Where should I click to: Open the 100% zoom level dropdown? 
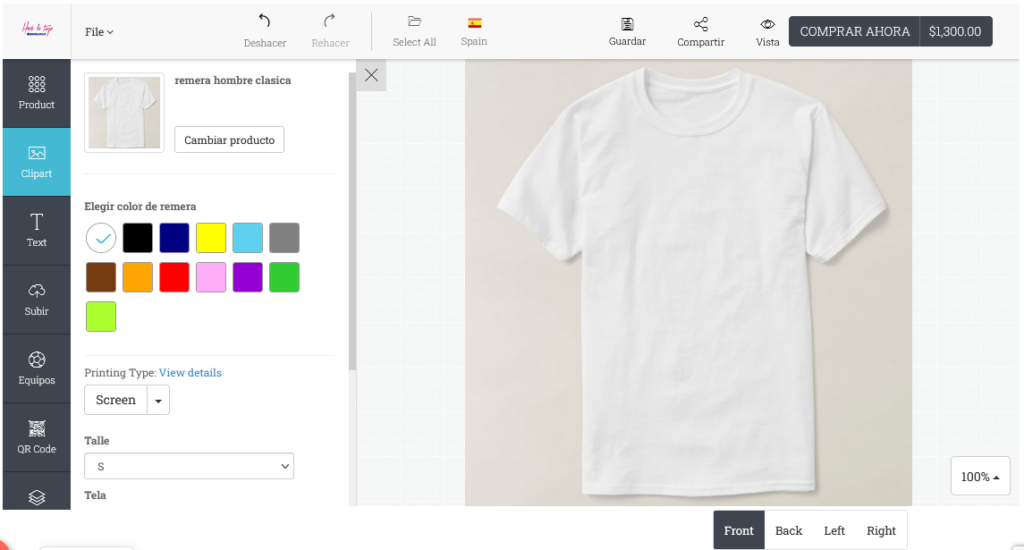(979, 477)
